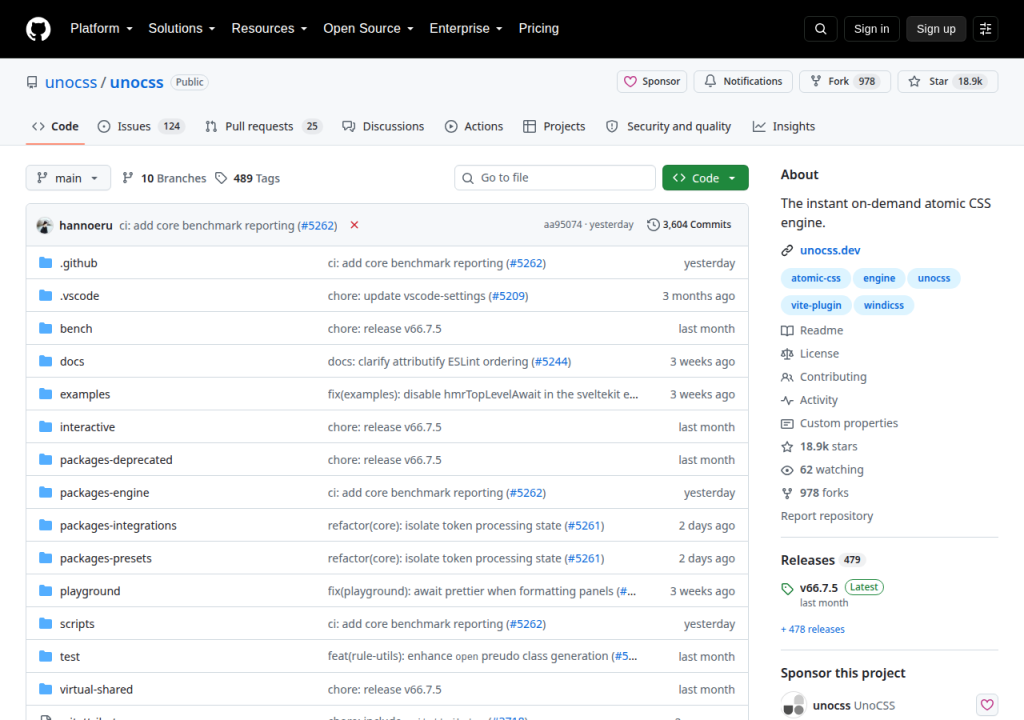This screenshot has width=1024, height=720.
Task: Open the unocss owner link in repository title
Action: click(x=71, y=82)
